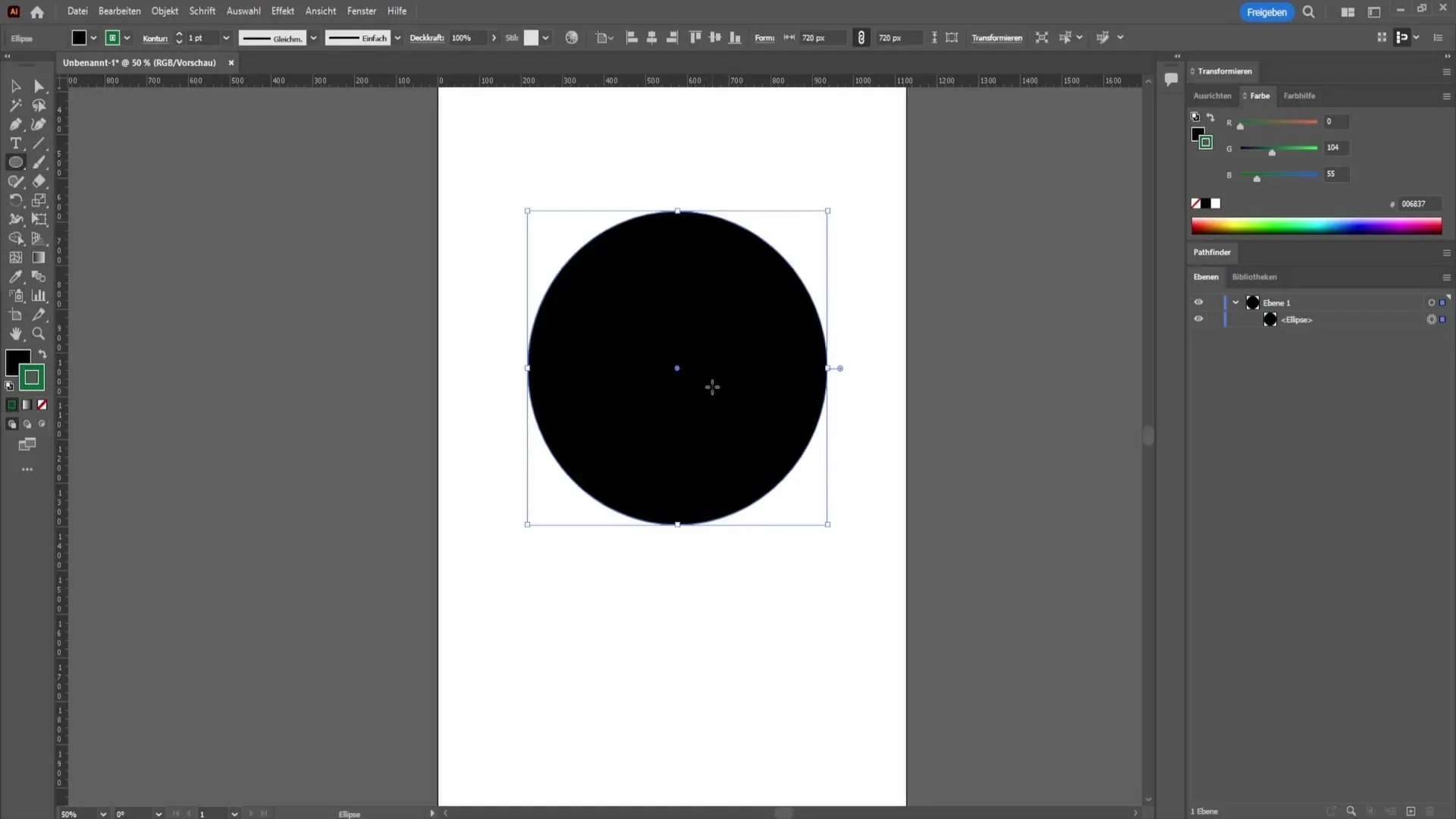Select the Type tool
The width and height of the screenshot is (1456, 819).
tap(16, 144)
